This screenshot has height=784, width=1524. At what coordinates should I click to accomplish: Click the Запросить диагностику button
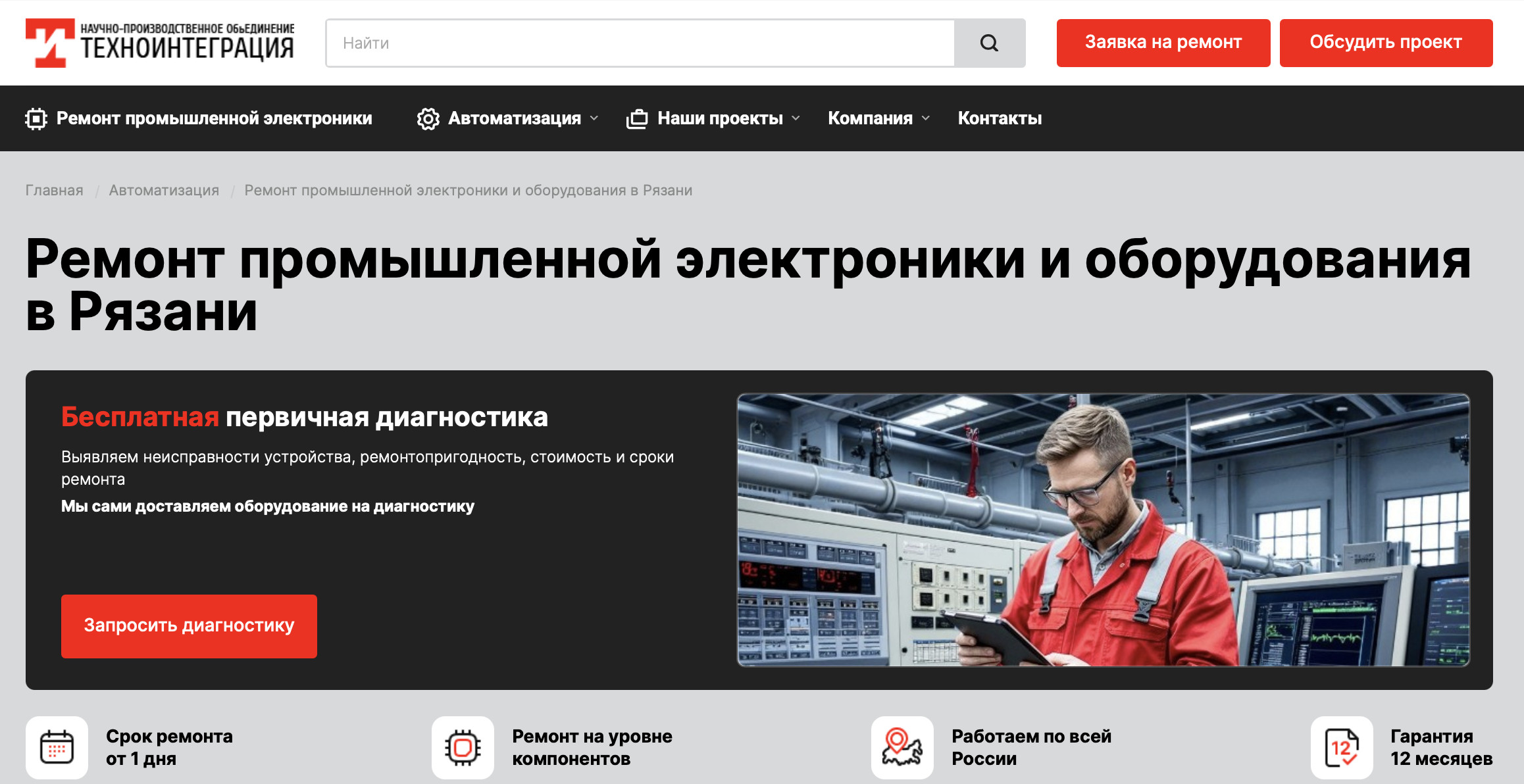[x=189, y=626]
